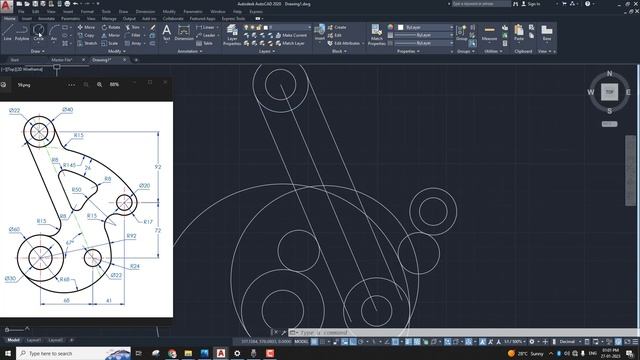Click the Measure utility
This screenshot has height=360, width=640.
tap(489, 33)
